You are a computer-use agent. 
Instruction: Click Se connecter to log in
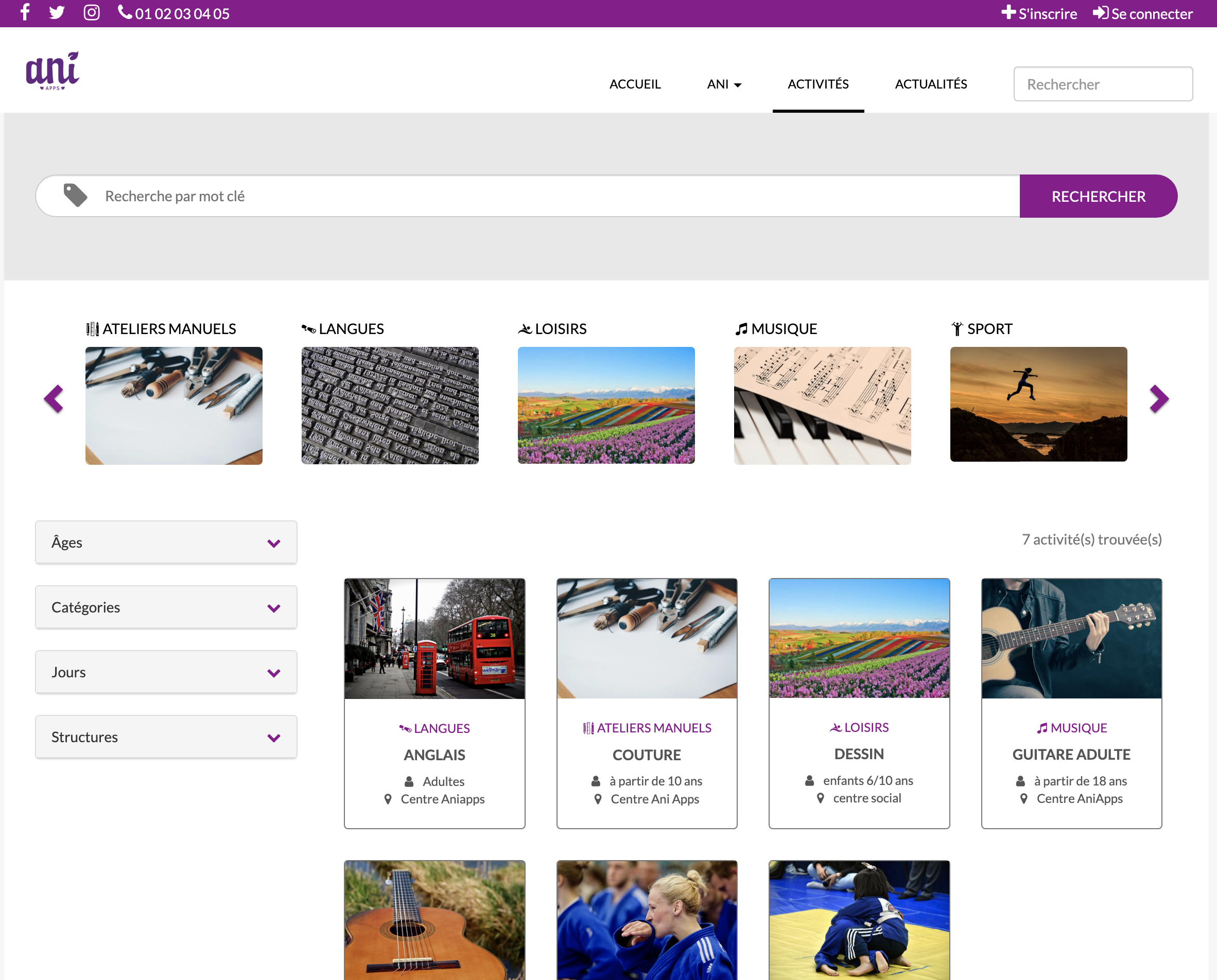(x=1143, y=13)
